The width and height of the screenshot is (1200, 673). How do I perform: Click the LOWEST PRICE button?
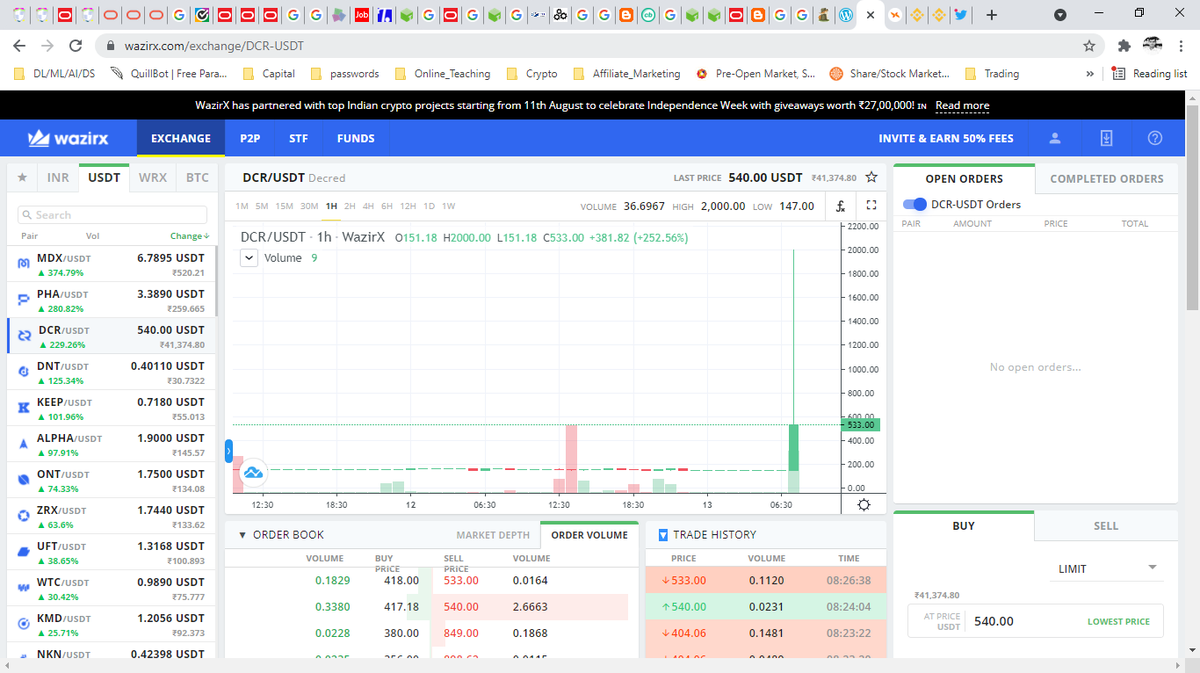click(1118, 621)
